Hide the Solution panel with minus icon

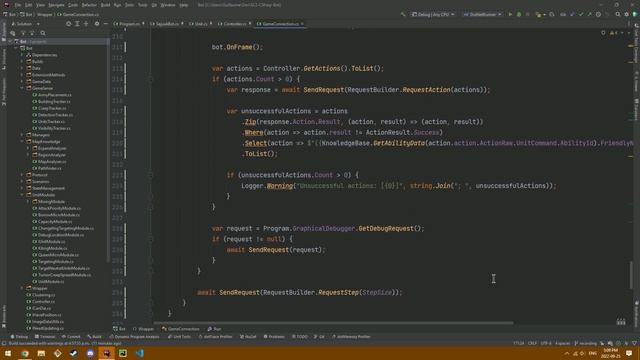pos(105,24)
